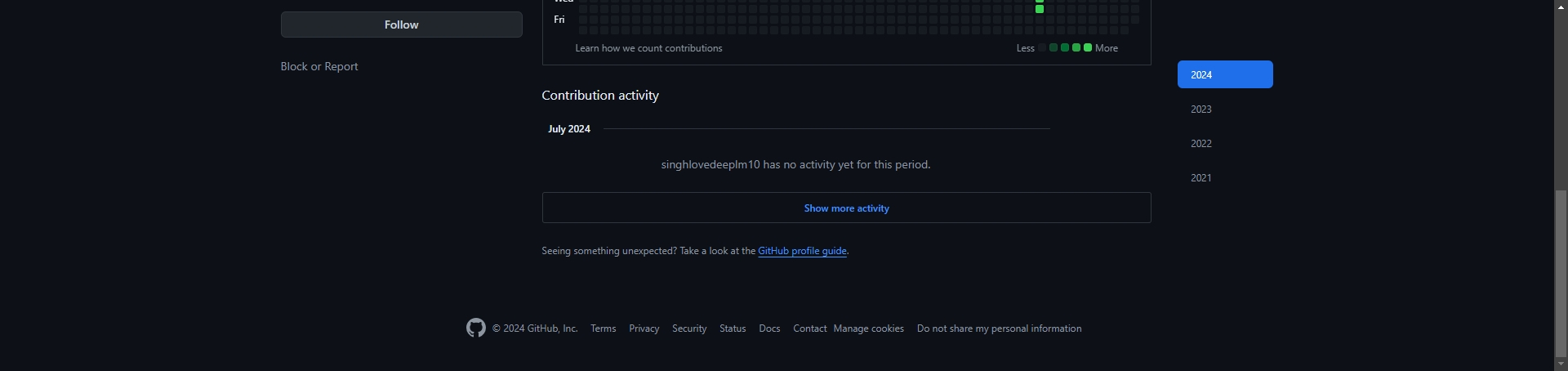Follow the user singhlovedeeplm10
This screenshot has width=1568, height=371.
click(401, 25)
